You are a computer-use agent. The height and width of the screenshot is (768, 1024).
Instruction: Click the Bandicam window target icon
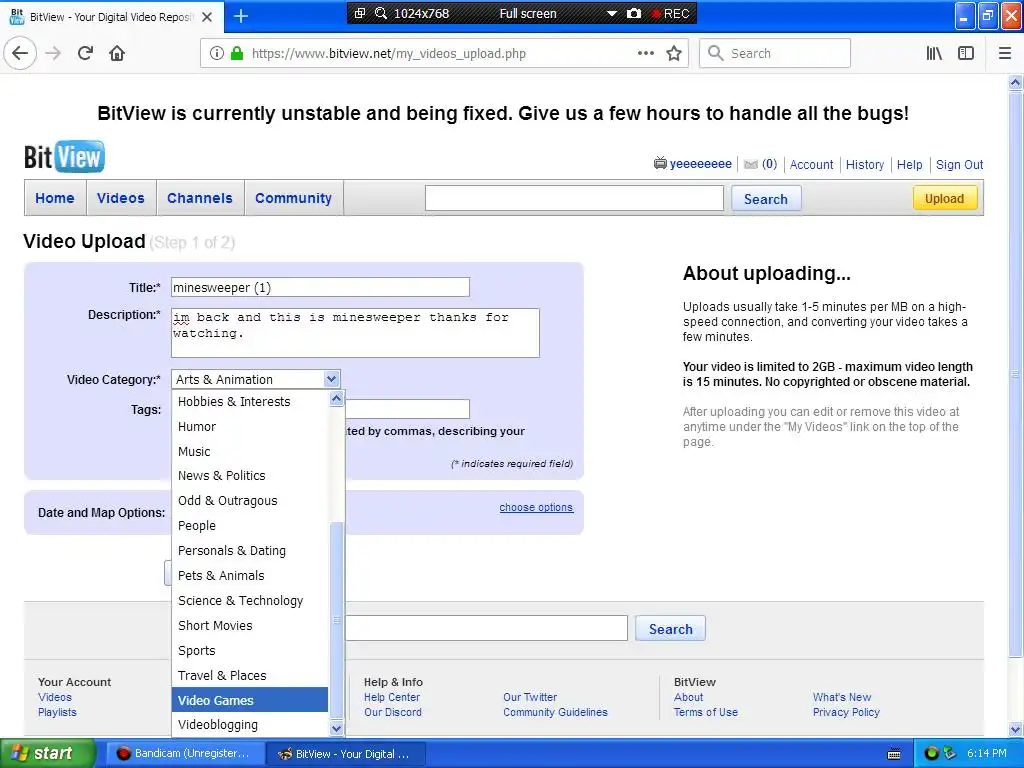tap(360, 13)
